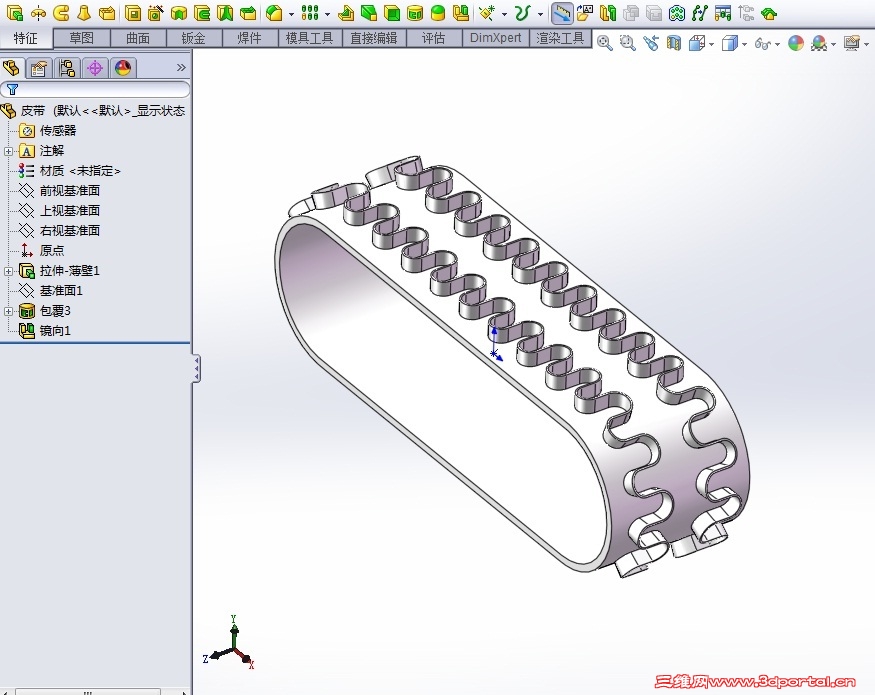This screenshot has width=875, height=695.
Task: Click the Edit Appearance color ball icon
Action: (796, 43)
